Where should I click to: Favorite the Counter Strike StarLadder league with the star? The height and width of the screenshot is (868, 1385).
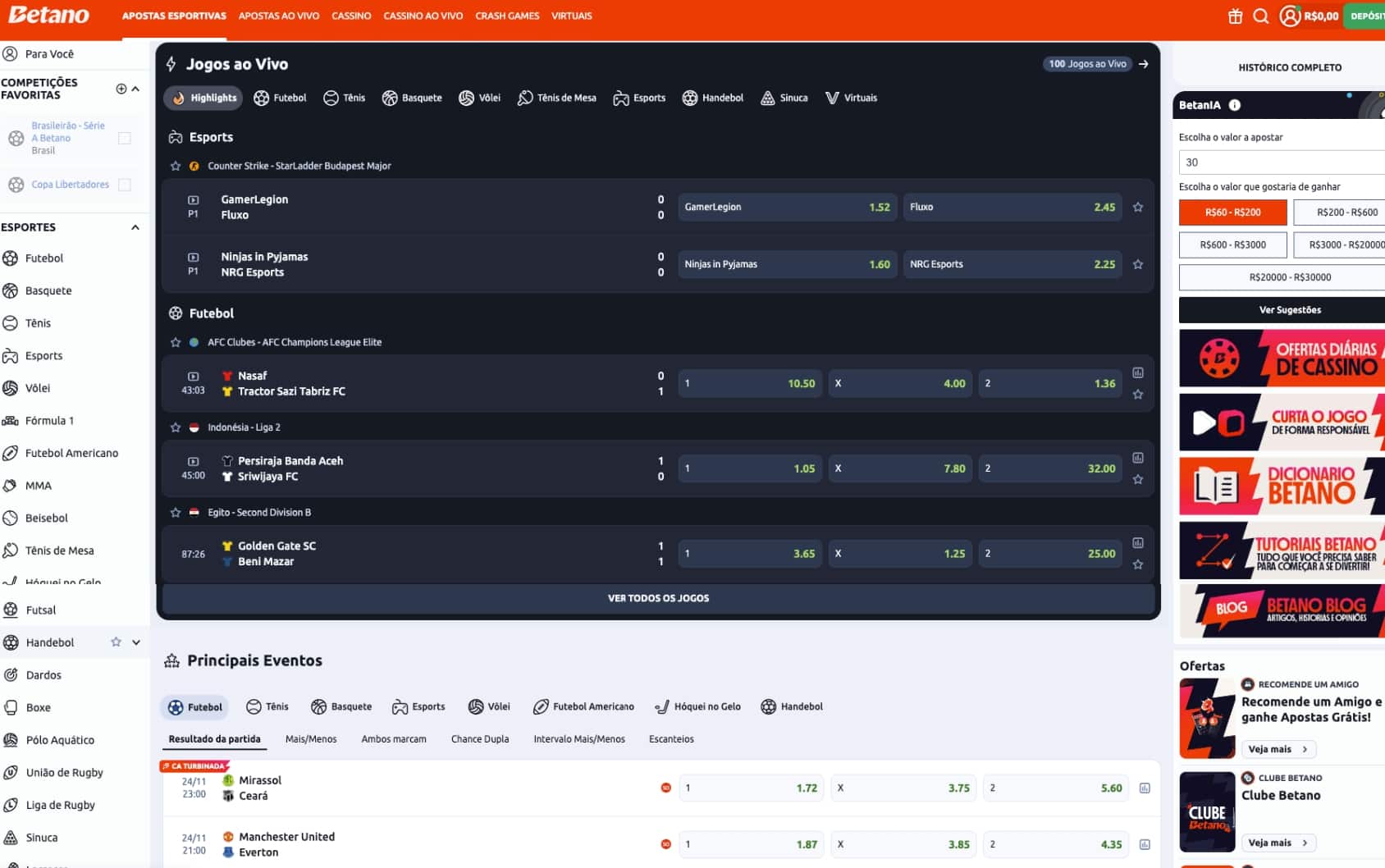pyautogui.click(x=175, y=165)
